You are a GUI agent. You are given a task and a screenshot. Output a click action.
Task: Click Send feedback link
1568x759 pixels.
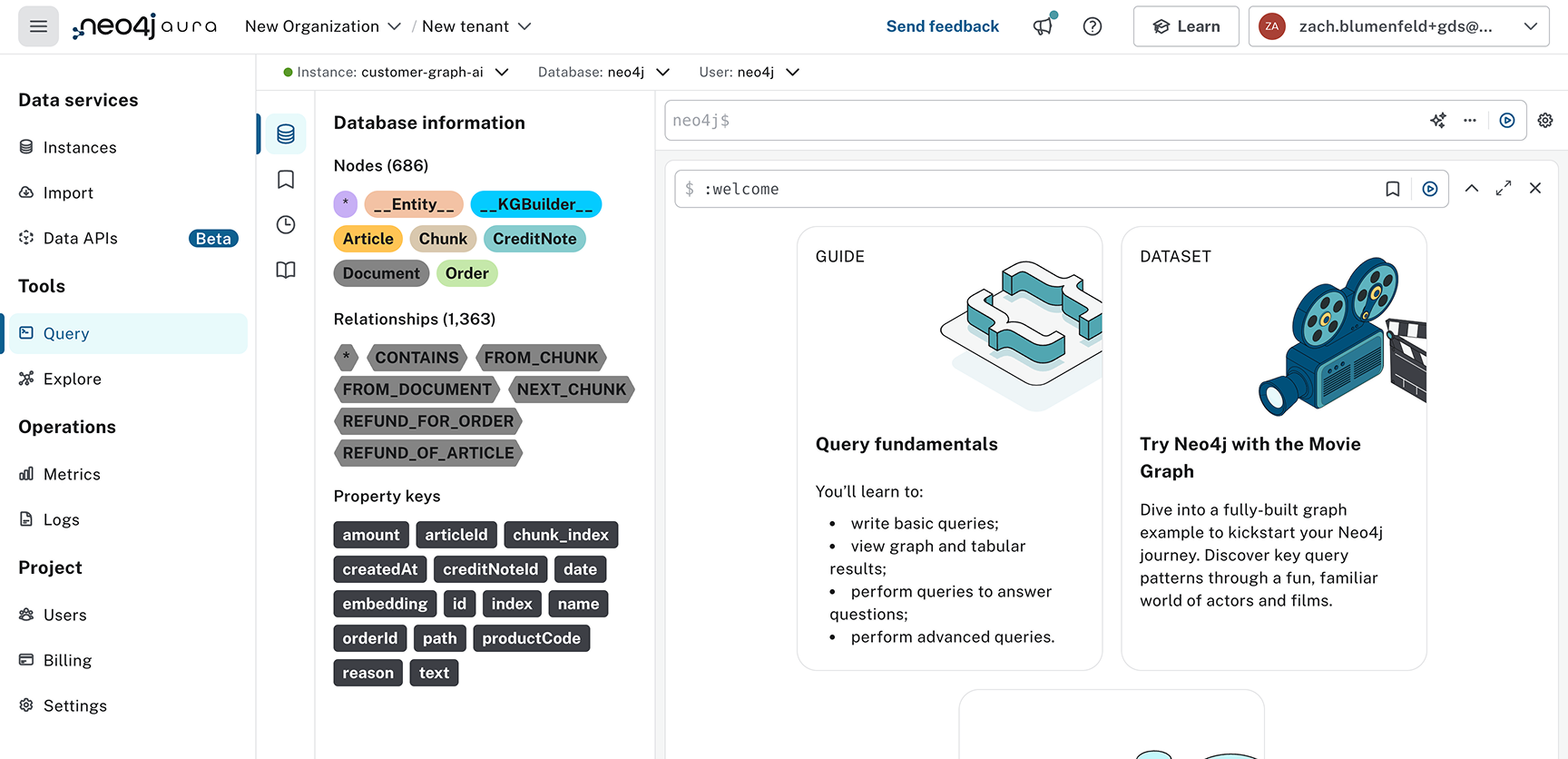(942, 26)
